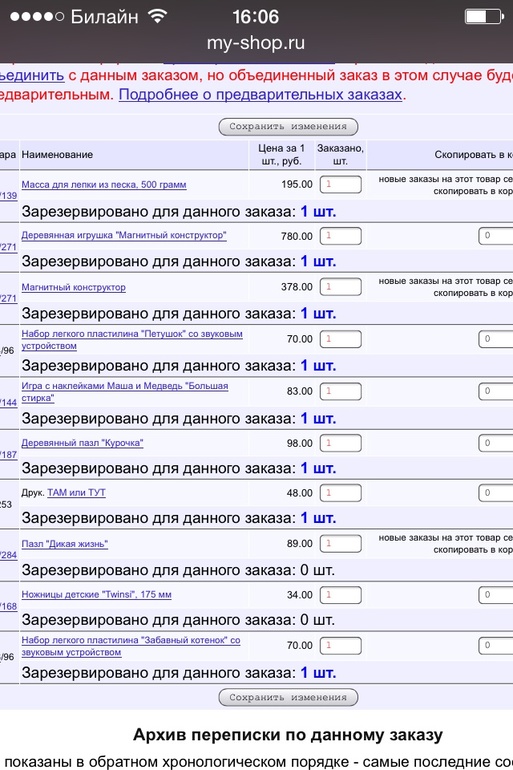This screenshot has width=513, height=770.
Task: Open article code link ending 139
Action: (x=8, y=195)
